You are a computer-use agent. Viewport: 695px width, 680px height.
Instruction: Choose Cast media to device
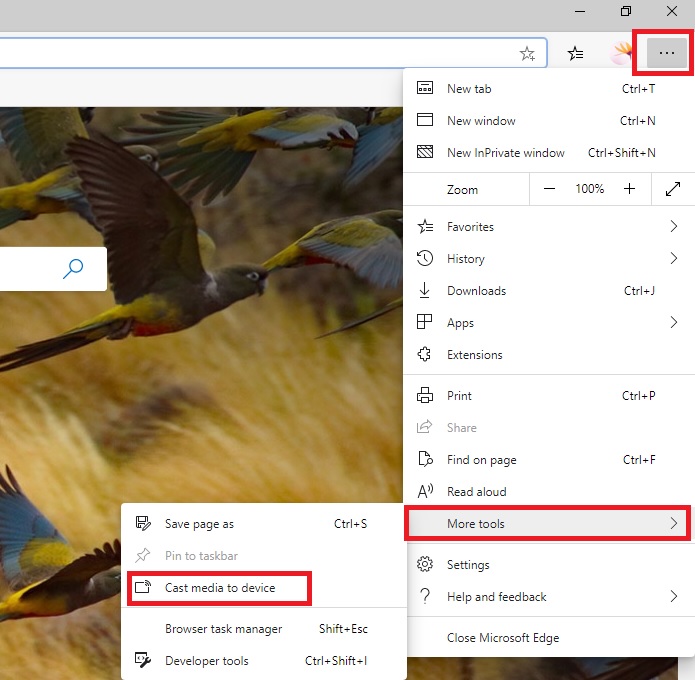click(219, 588)
